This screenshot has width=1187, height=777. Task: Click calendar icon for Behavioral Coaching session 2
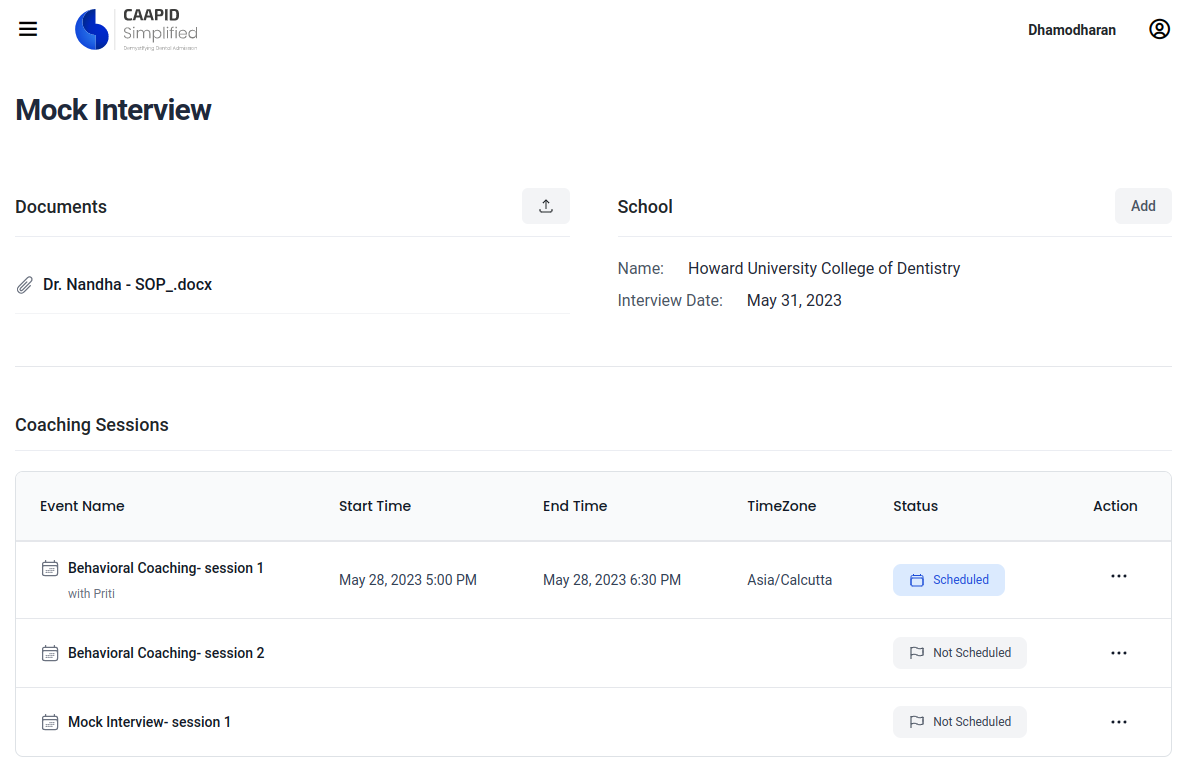point(50,653)
